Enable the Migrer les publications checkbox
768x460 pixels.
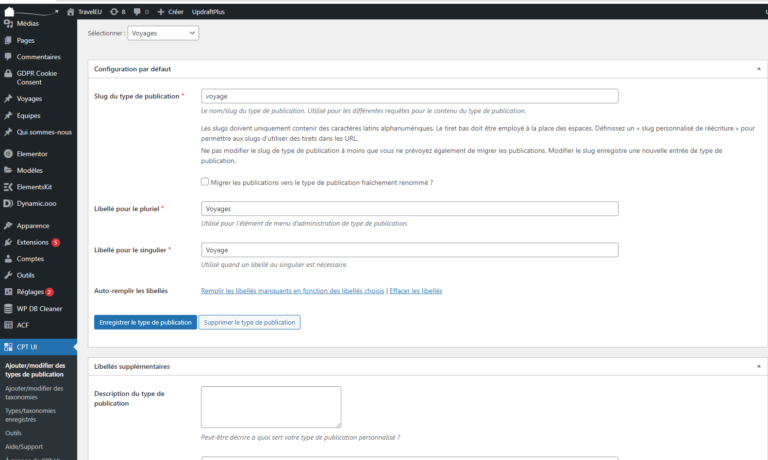pos(205,182)
